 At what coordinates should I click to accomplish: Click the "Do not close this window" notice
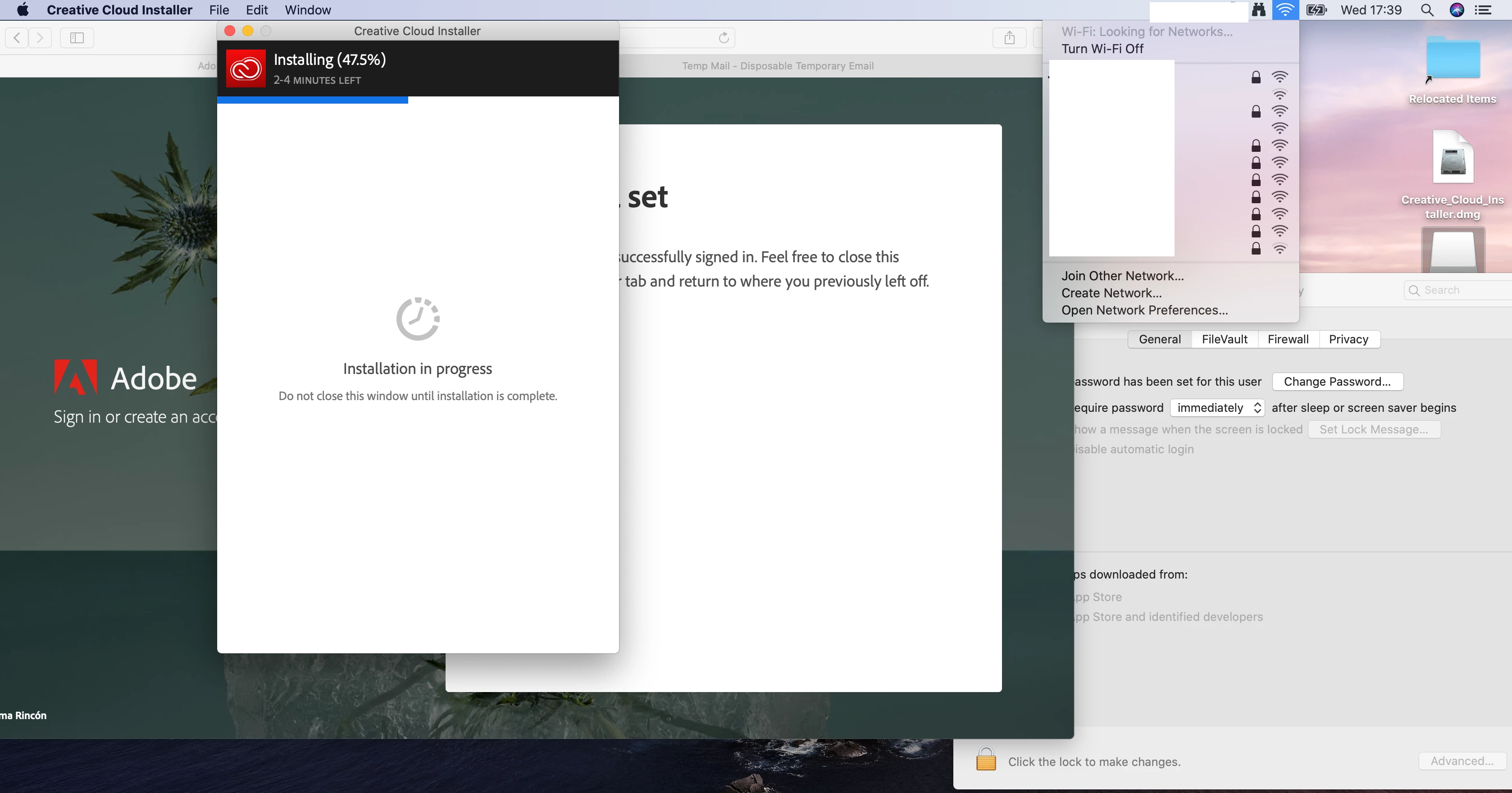pyautogui.click(x=418, y=396)
